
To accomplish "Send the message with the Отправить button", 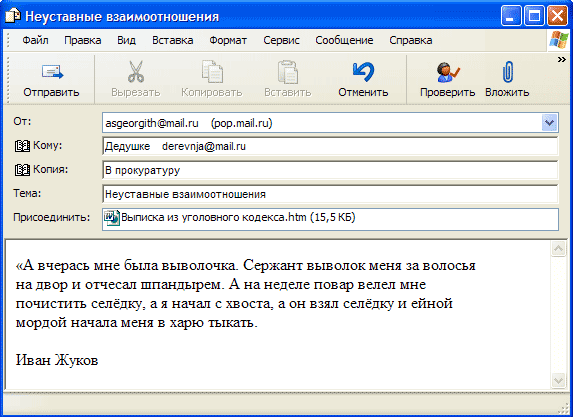I will (x=51, y=80).
